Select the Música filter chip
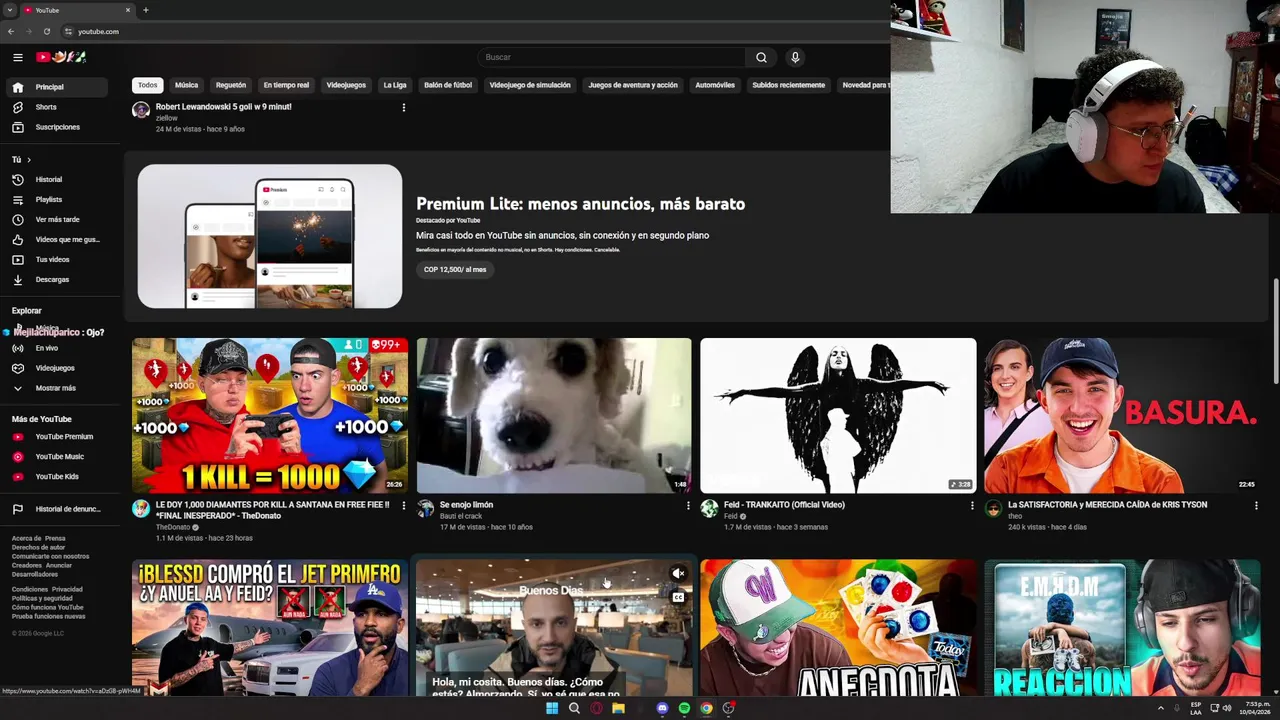 187,85
